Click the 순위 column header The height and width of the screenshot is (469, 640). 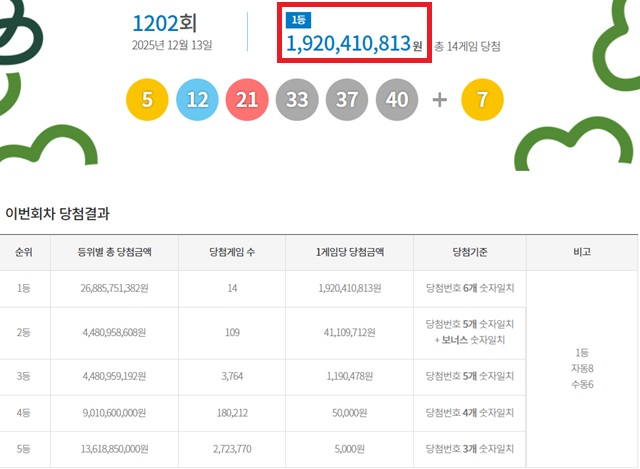point(24,252)
